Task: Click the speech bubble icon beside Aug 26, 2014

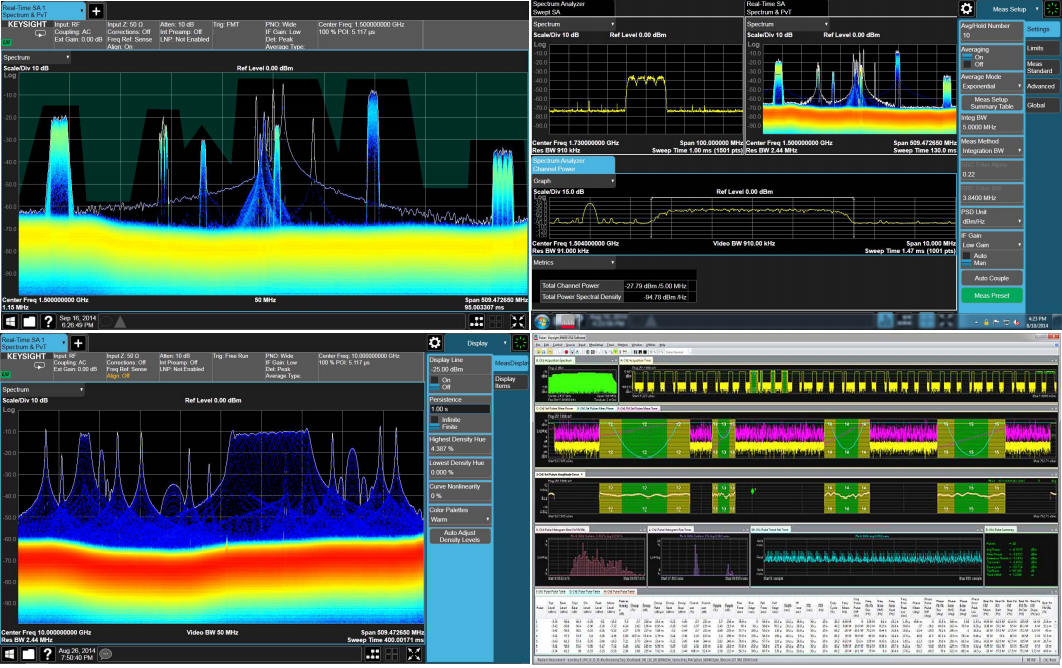Action: coord(106,654)
